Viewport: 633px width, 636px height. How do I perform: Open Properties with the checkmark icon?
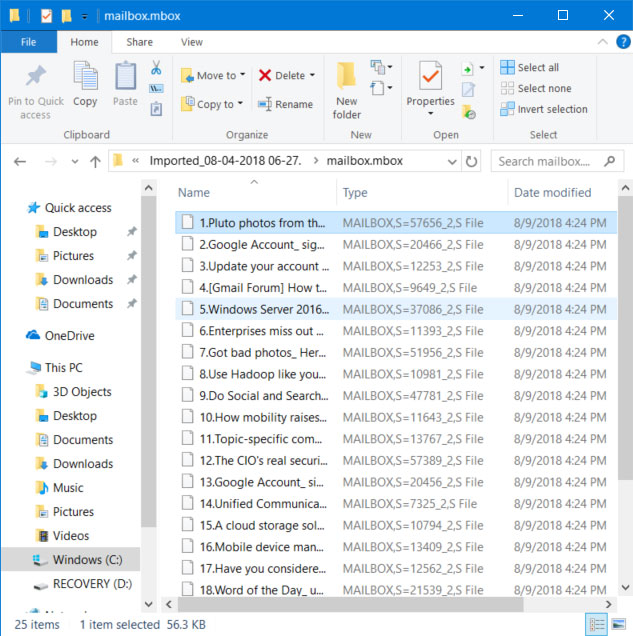pyautogui.click(x=430, y=75)
